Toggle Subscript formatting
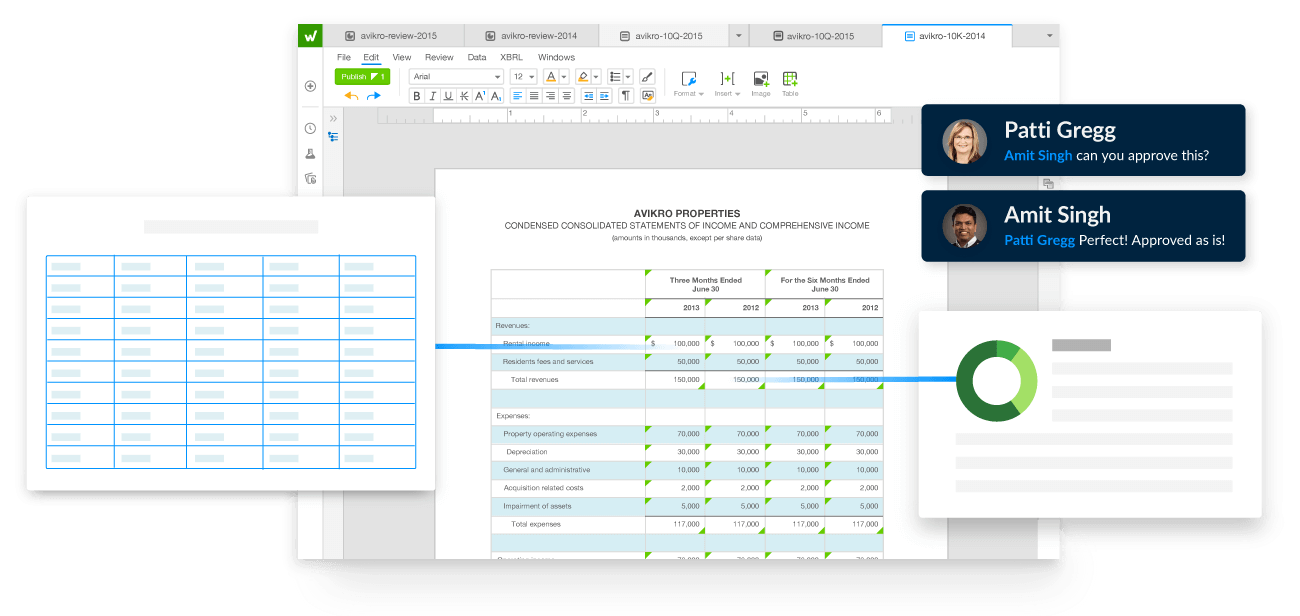This screenshot has height=616, width=1300. (x=496, y=96)
